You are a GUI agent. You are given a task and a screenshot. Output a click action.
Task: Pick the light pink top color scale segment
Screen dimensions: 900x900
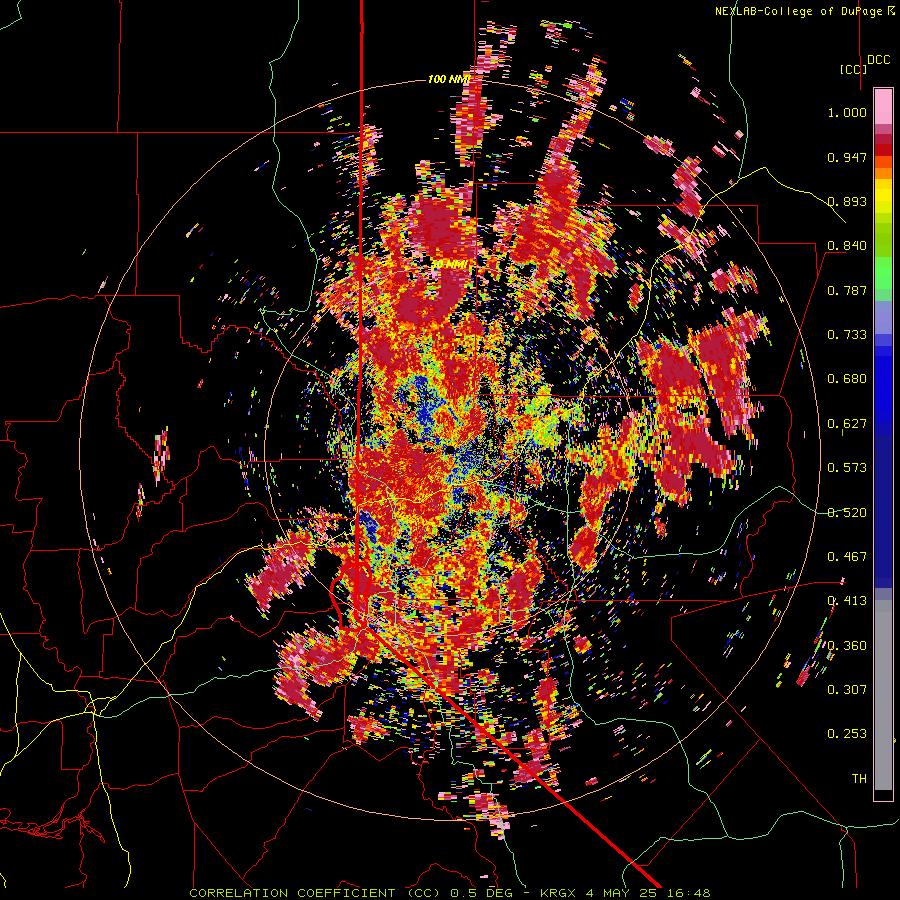883,107
